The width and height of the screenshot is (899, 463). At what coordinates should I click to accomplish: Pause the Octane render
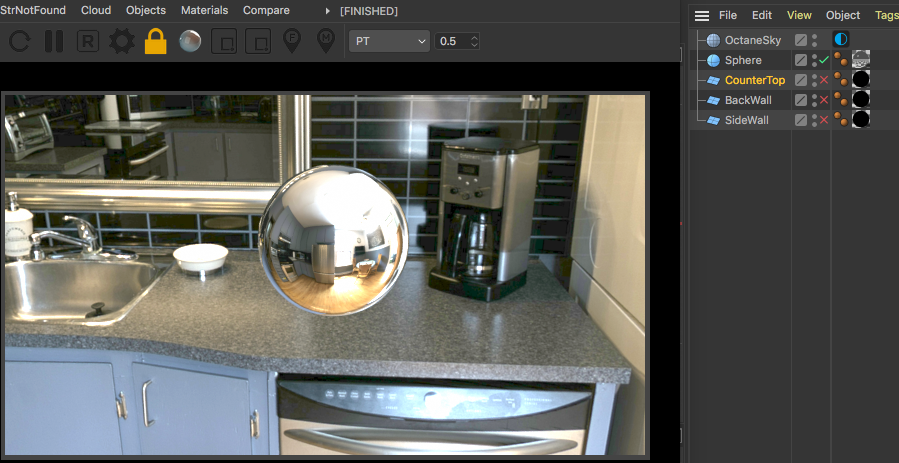pyautogui.click(x=54, y=41)
